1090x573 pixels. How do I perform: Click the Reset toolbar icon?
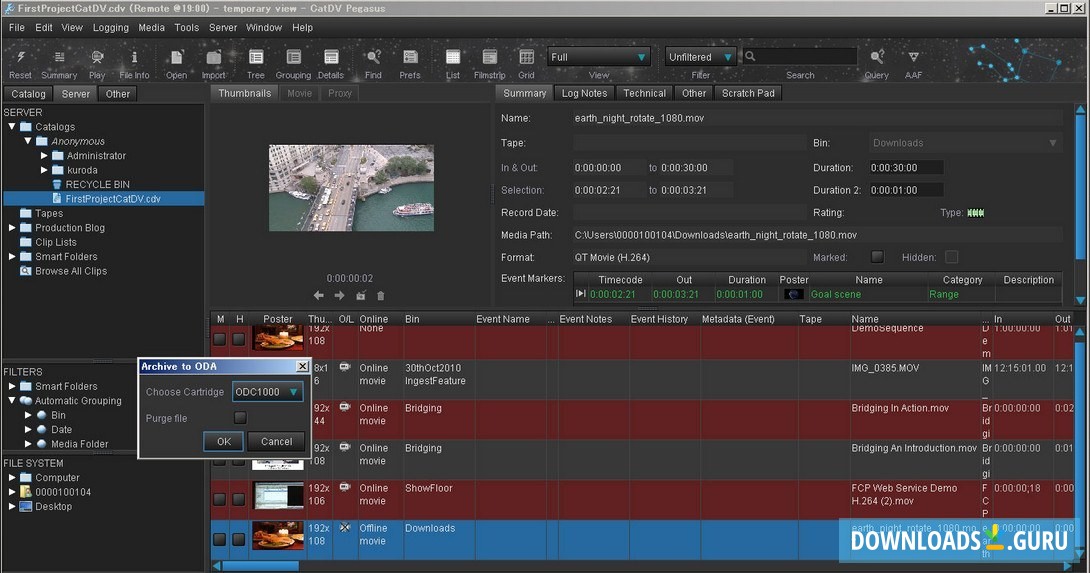click(x=20, y=59)
